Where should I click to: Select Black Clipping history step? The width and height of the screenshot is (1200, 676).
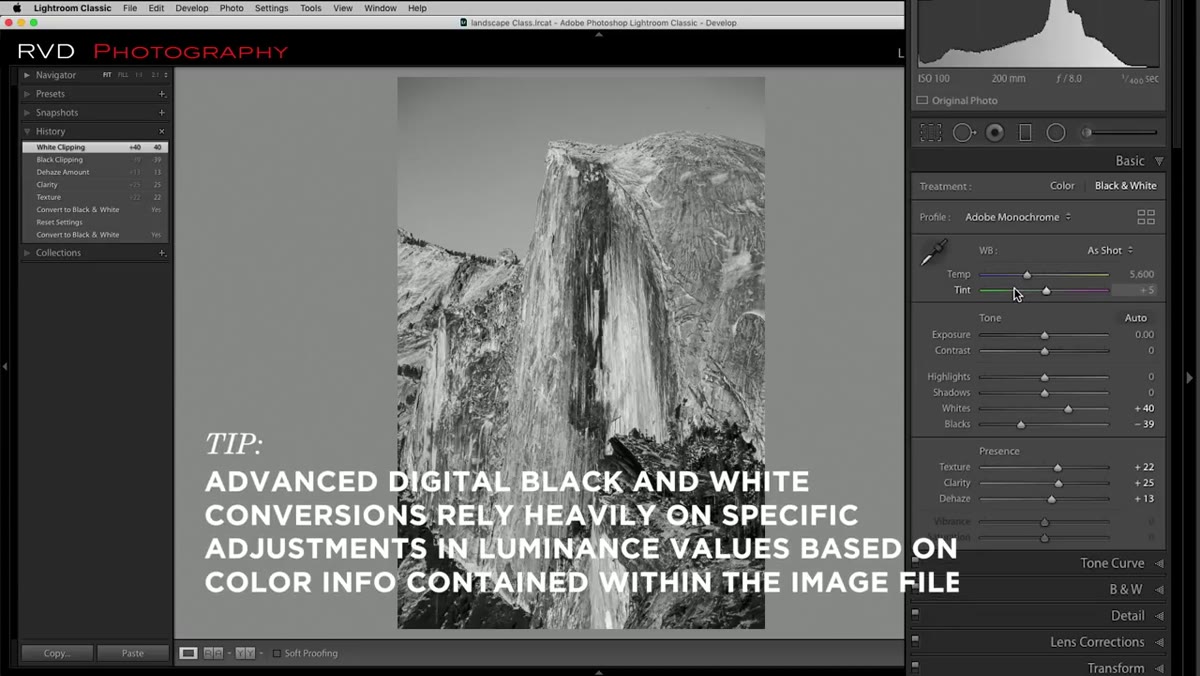point(95,160)
